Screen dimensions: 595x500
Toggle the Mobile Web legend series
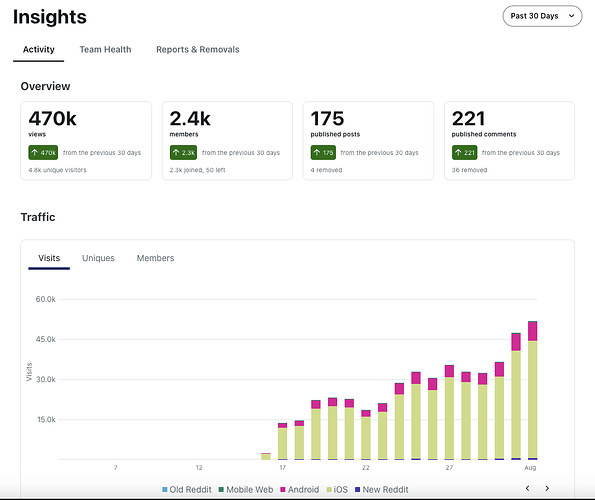(x=246, y=489)
